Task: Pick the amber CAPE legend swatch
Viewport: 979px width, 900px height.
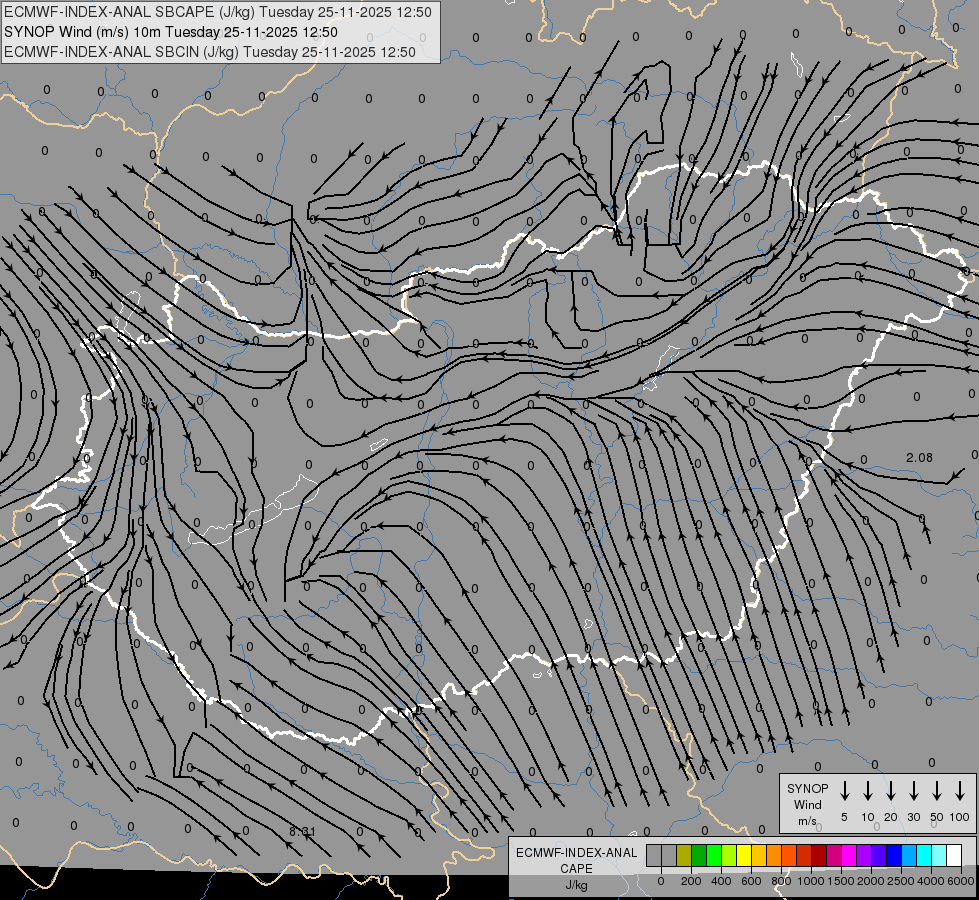Action: click(759, 855)
